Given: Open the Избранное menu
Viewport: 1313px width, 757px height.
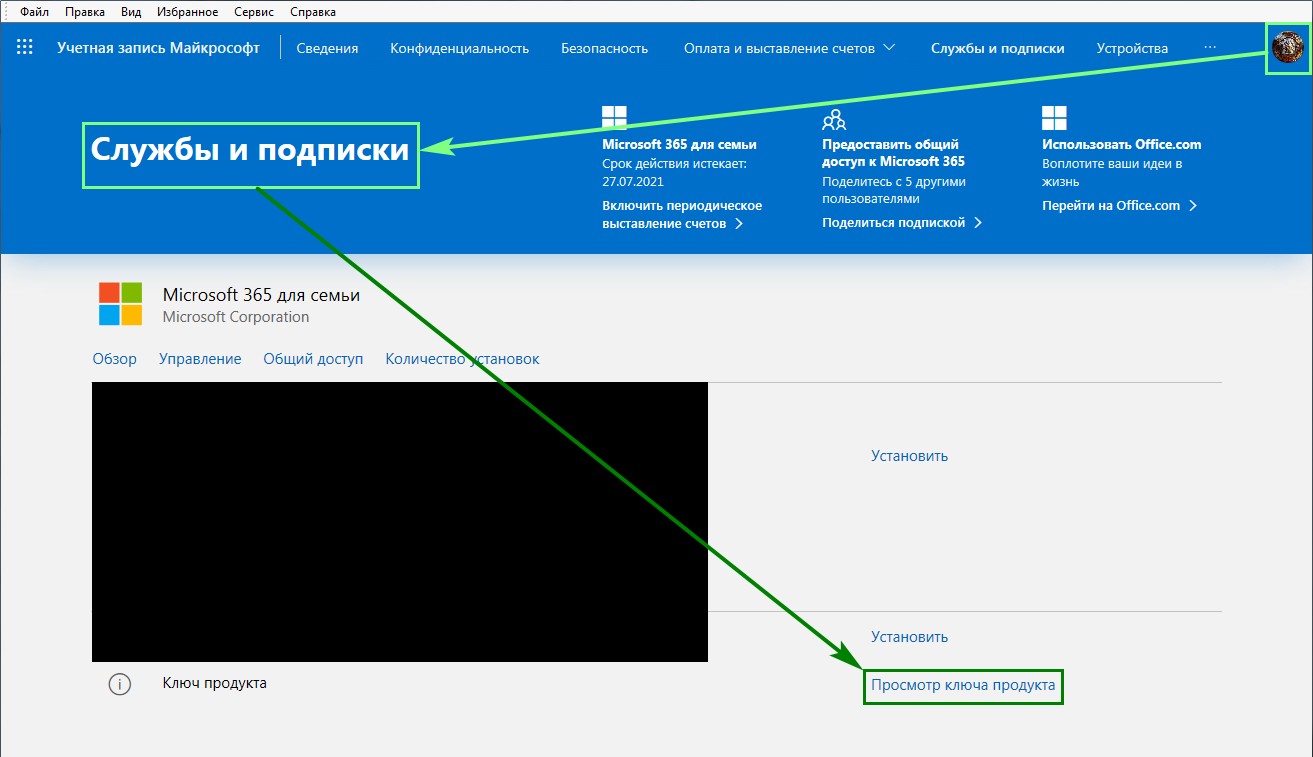Looking at the screenshot, I should pos(185,12).
